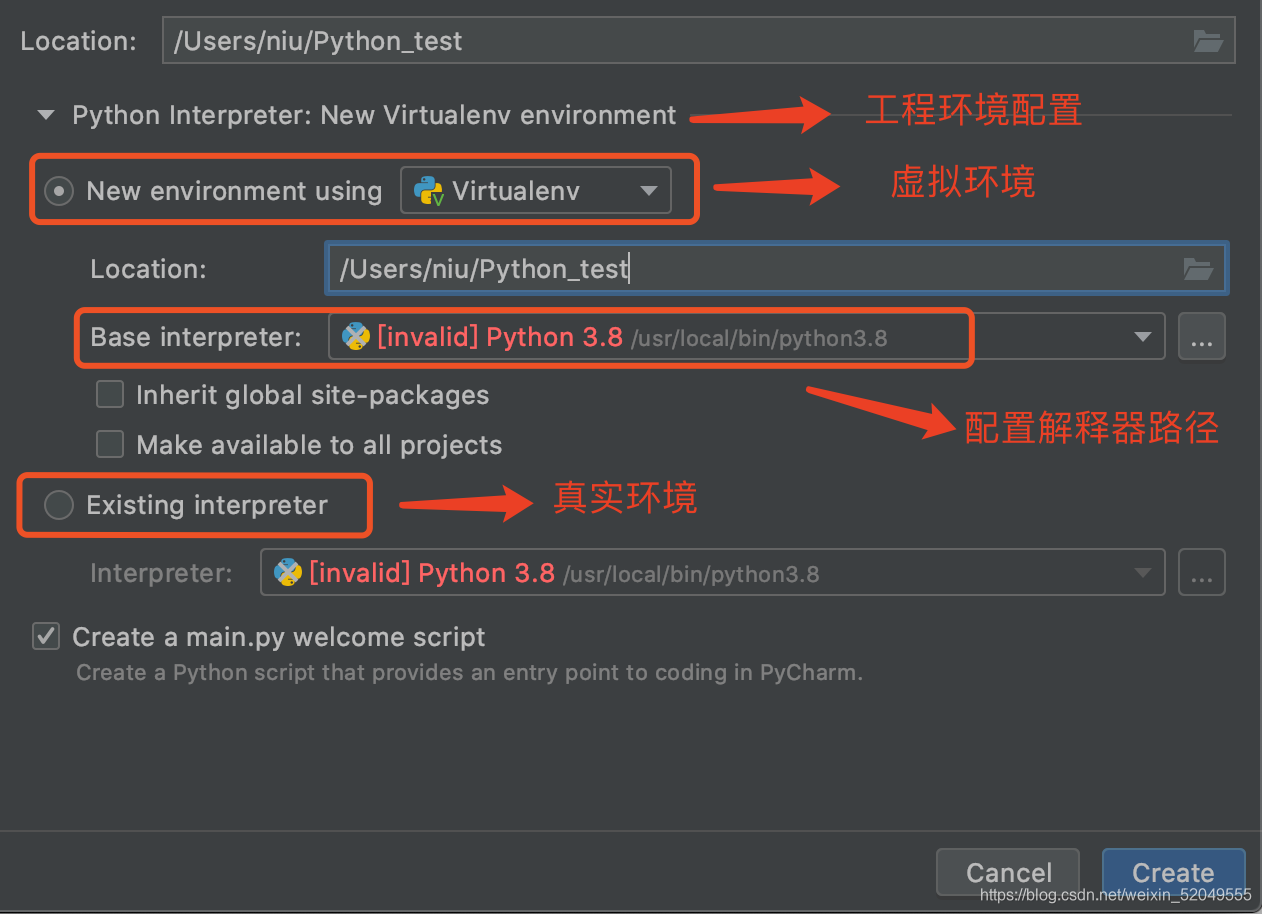1262x914 pixels.
Task: Open the Virtualenv environment type dropdown
Action: pos(536,190)
